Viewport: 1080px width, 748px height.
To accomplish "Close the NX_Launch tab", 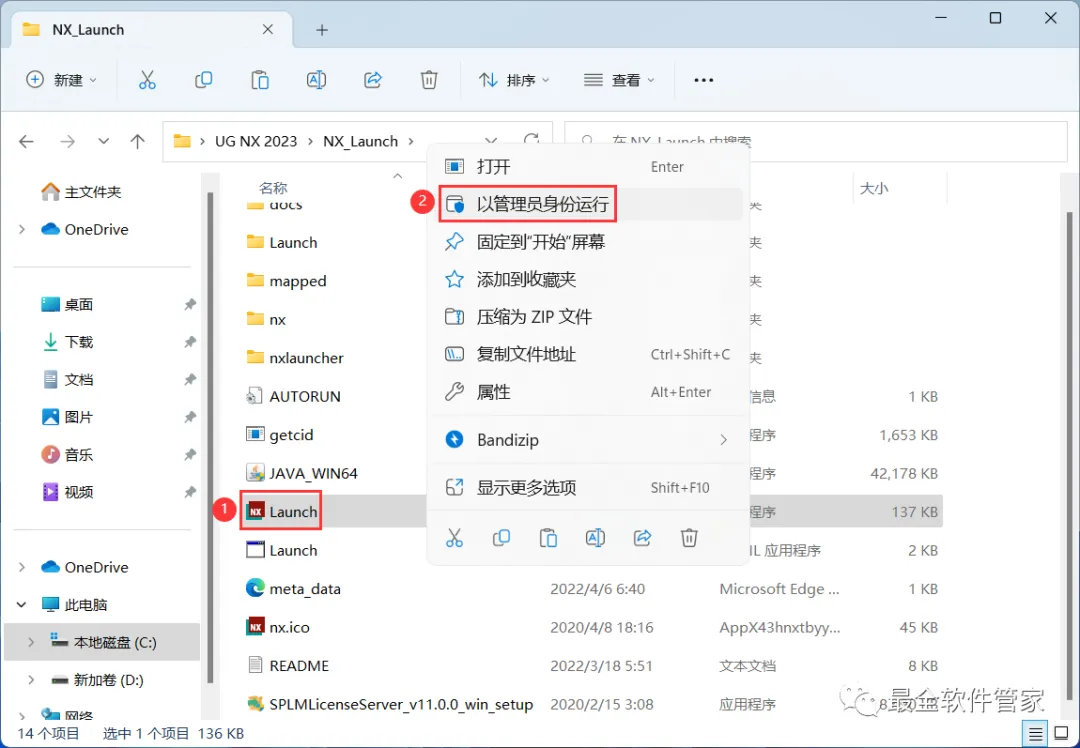I will (268, 30).
